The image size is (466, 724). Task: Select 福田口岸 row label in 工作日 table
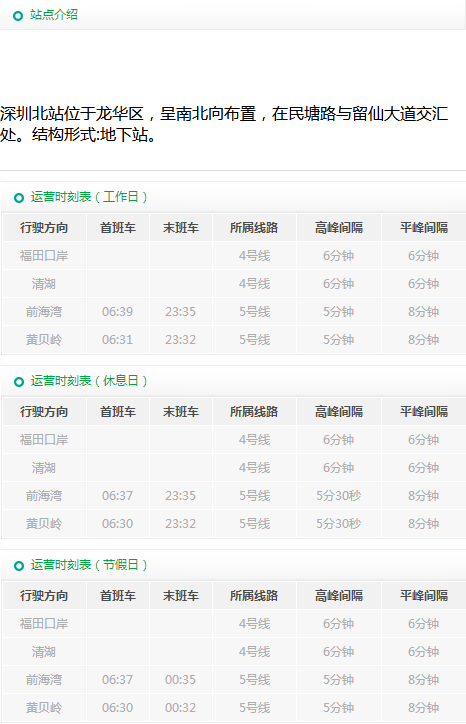coord(44,256)
